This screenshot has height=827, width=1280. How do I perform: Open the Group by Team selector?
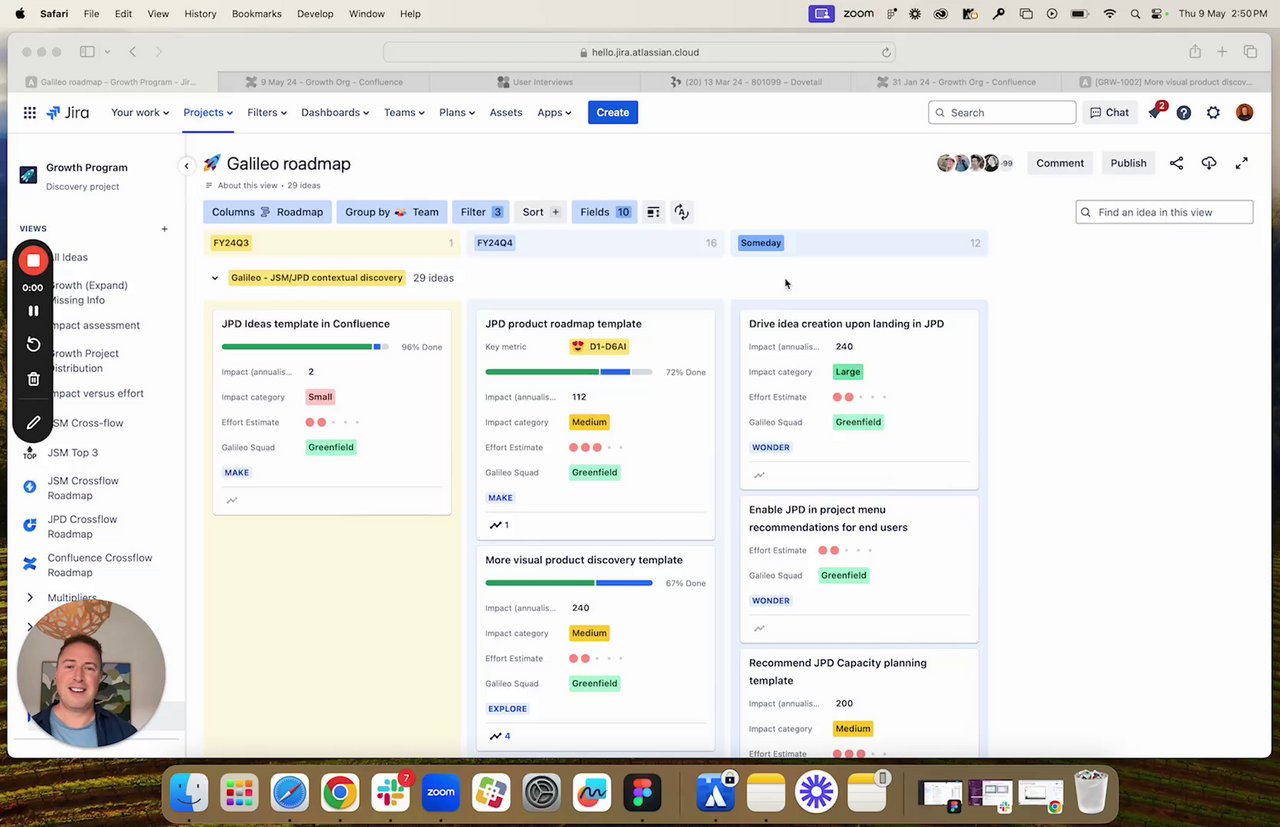[392, 212]
